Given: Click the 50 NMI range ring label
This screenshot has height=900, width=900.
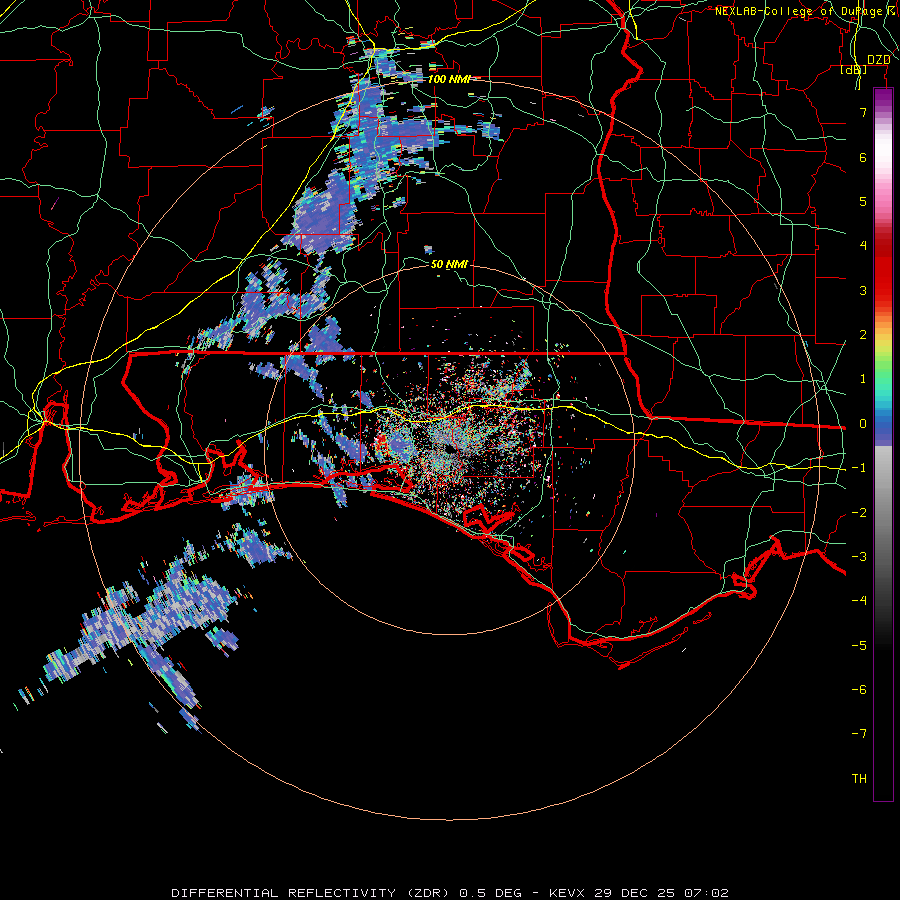Looking at the screenshot, I should [449, 265].
